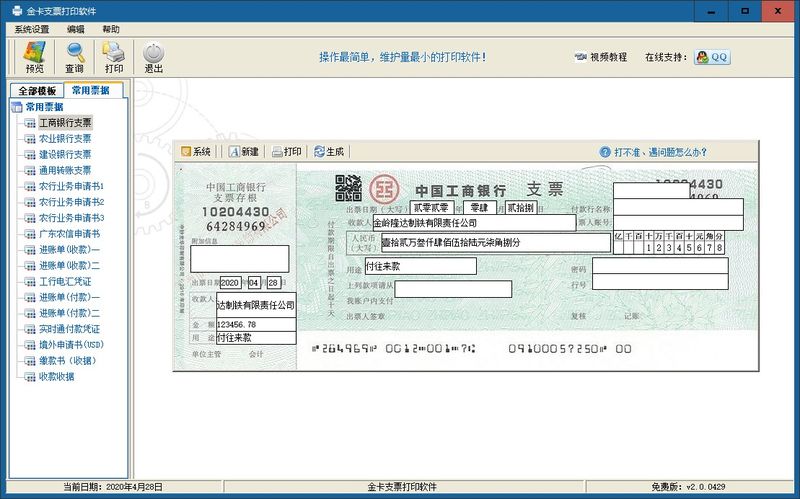This screenshot has height=499, width=800.
Task: Open QQ online support button
Action: (x=712, y=57)
